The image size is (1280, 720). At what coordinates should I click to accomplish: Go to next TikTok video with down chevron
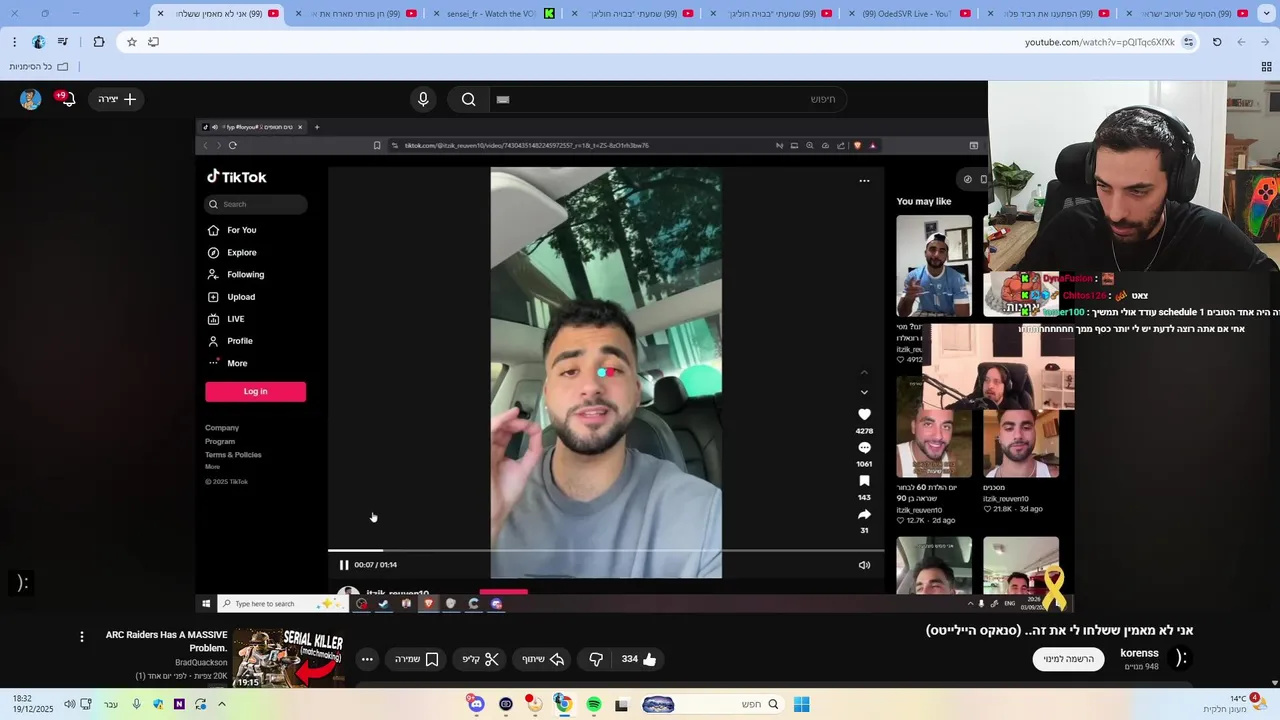(x=864, y=392)
